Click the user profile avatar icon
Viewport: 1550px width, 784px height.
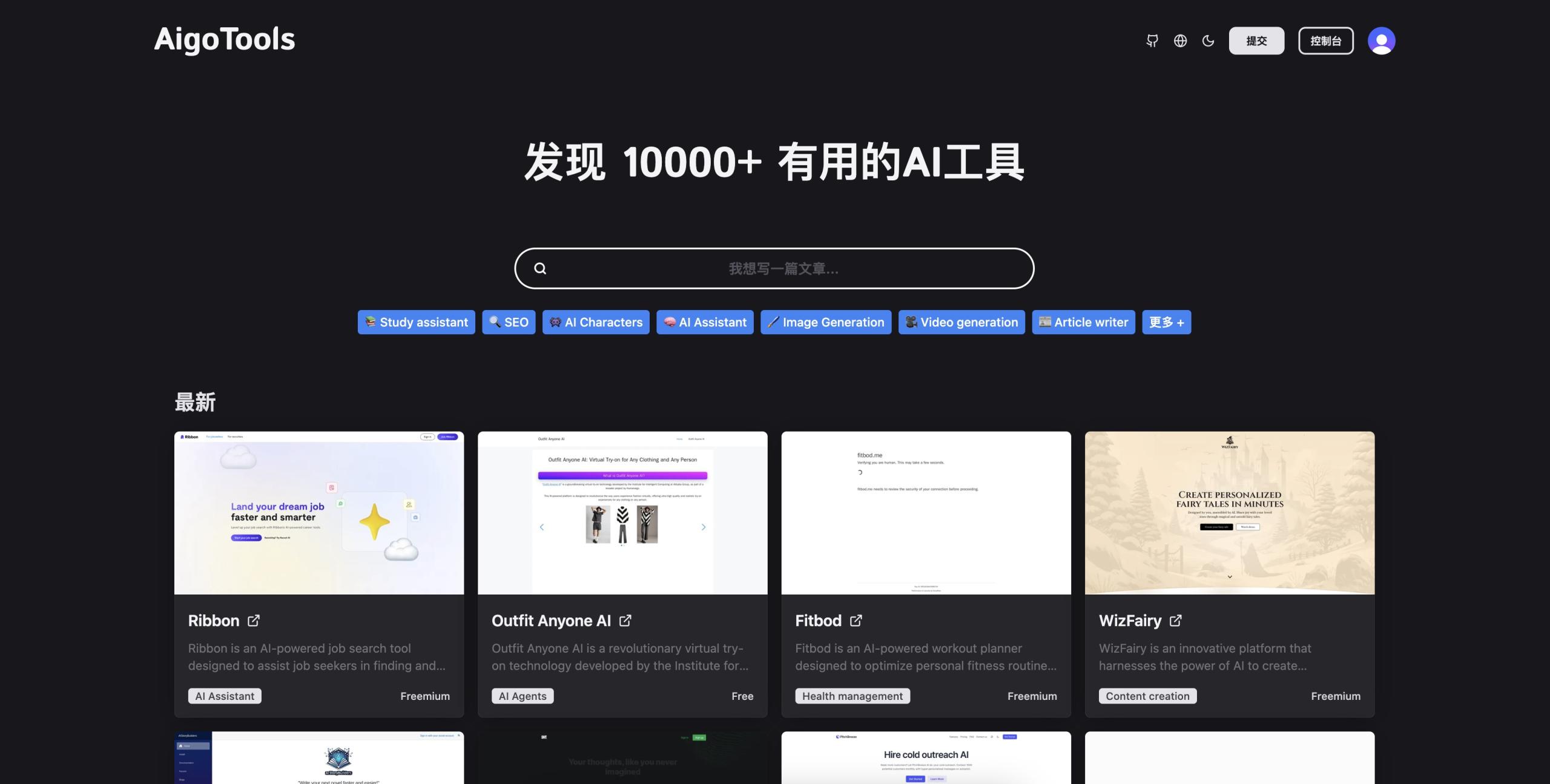(1381, 40)
